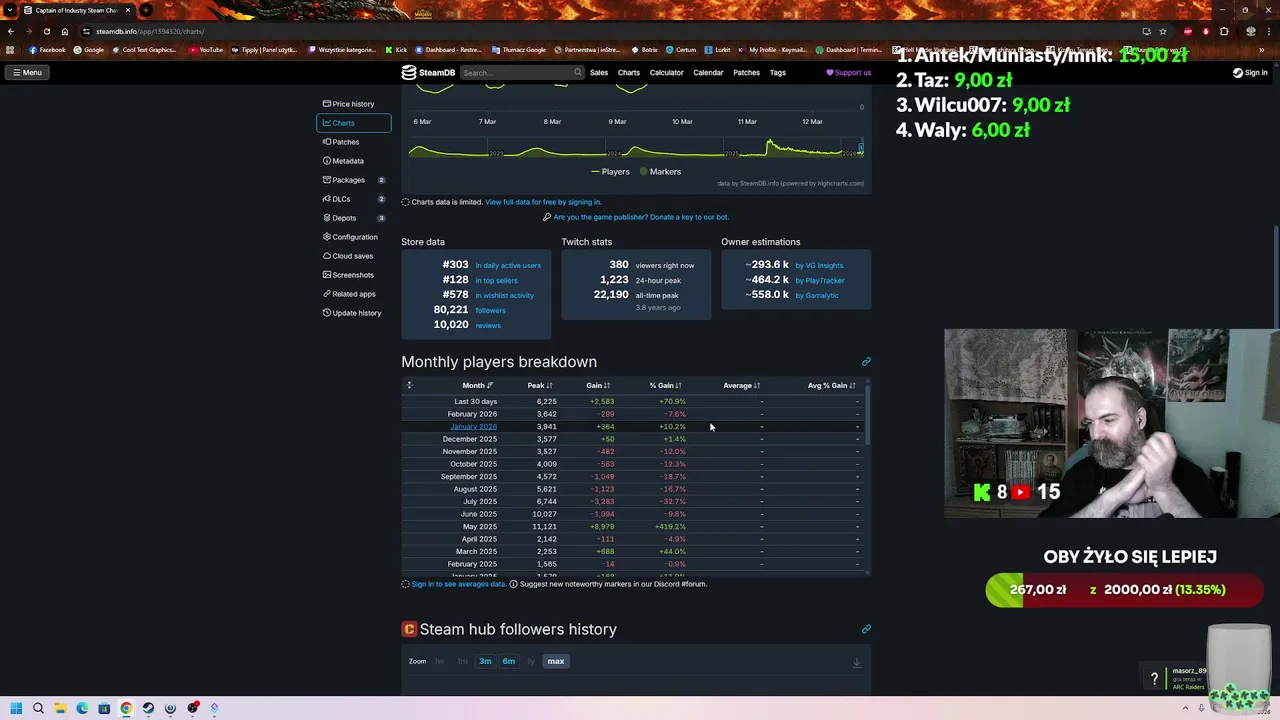Copy link icon next to Monthly players breakdown
Image resolution: width=1280 pixels, height=720 pixels.
(866, 361)
